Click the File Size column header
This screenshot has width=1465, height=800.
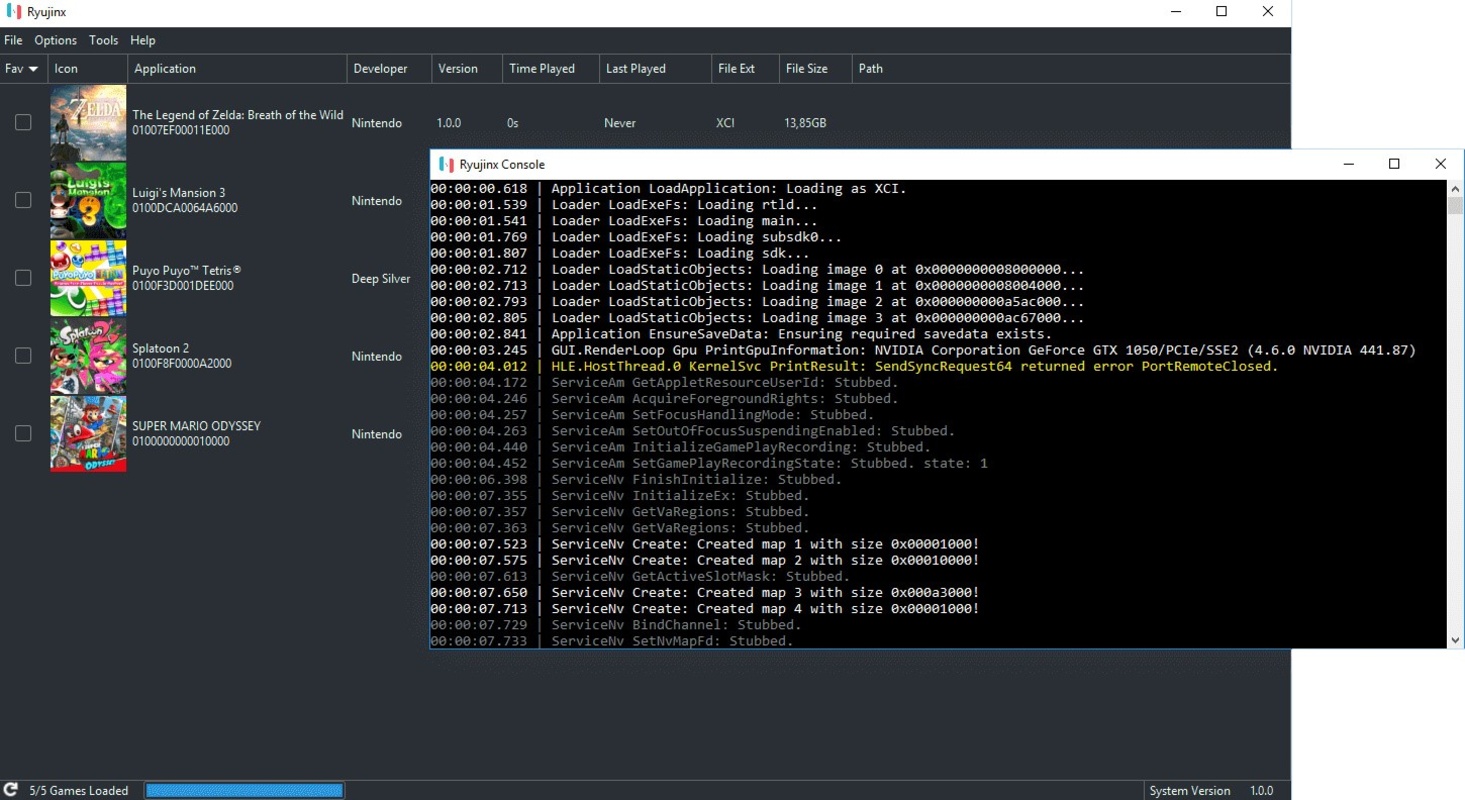(x=814, y=69)
